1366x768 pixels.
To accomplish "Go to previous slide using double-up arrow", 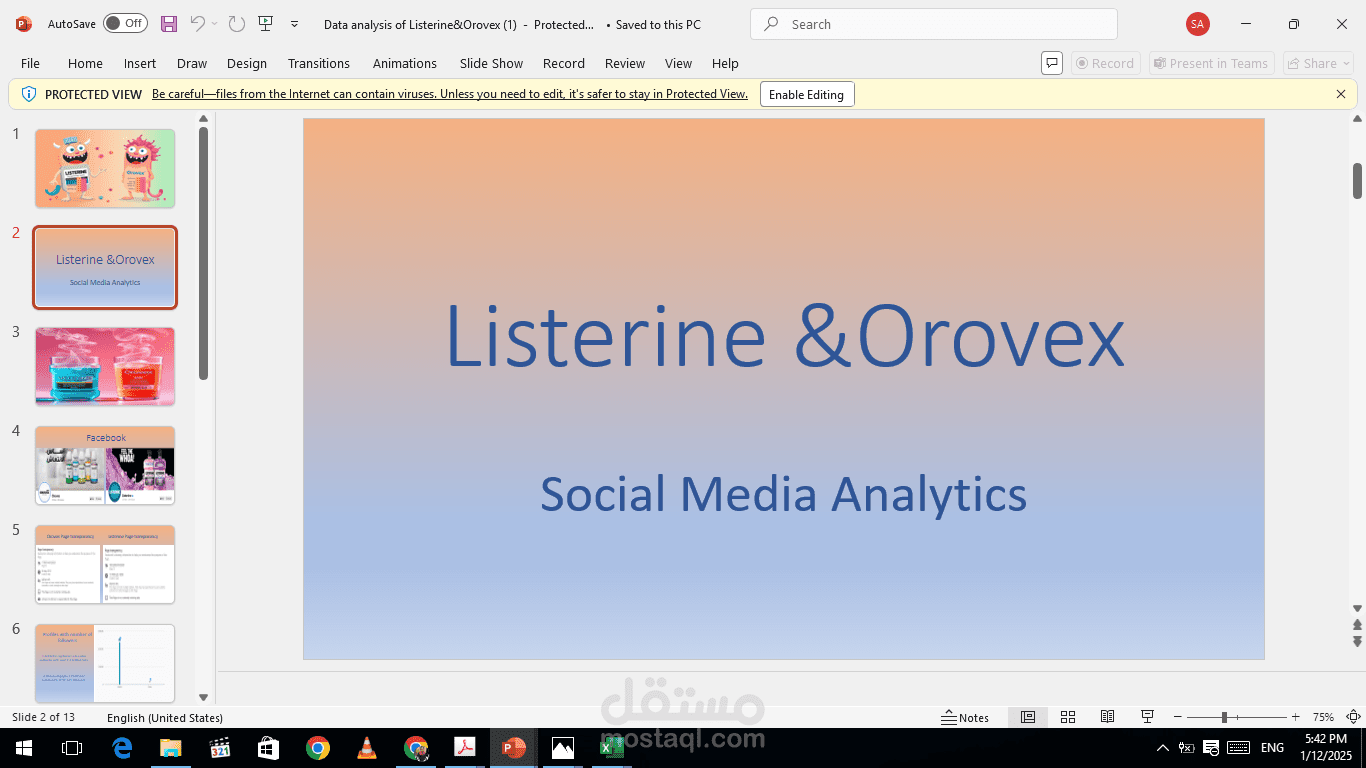I will [1357, 625].
